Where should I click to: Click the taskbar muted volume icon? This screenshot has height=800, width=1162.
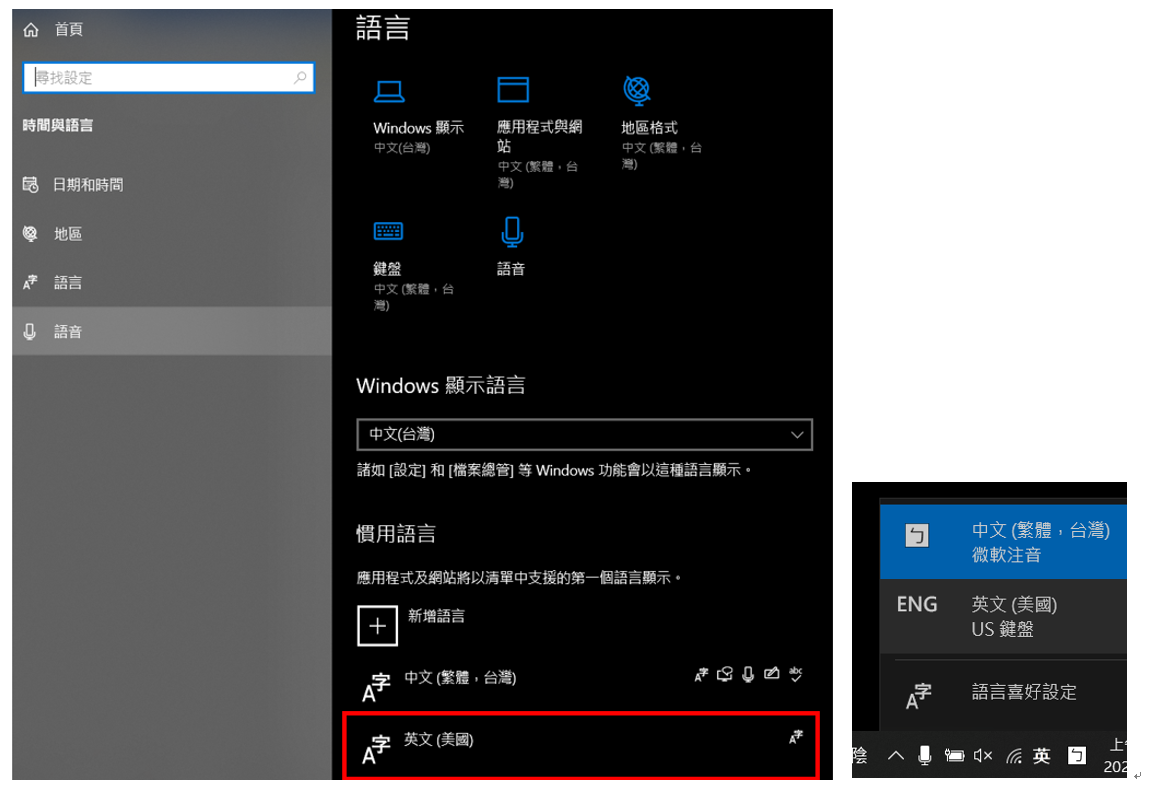pos(983,756)
